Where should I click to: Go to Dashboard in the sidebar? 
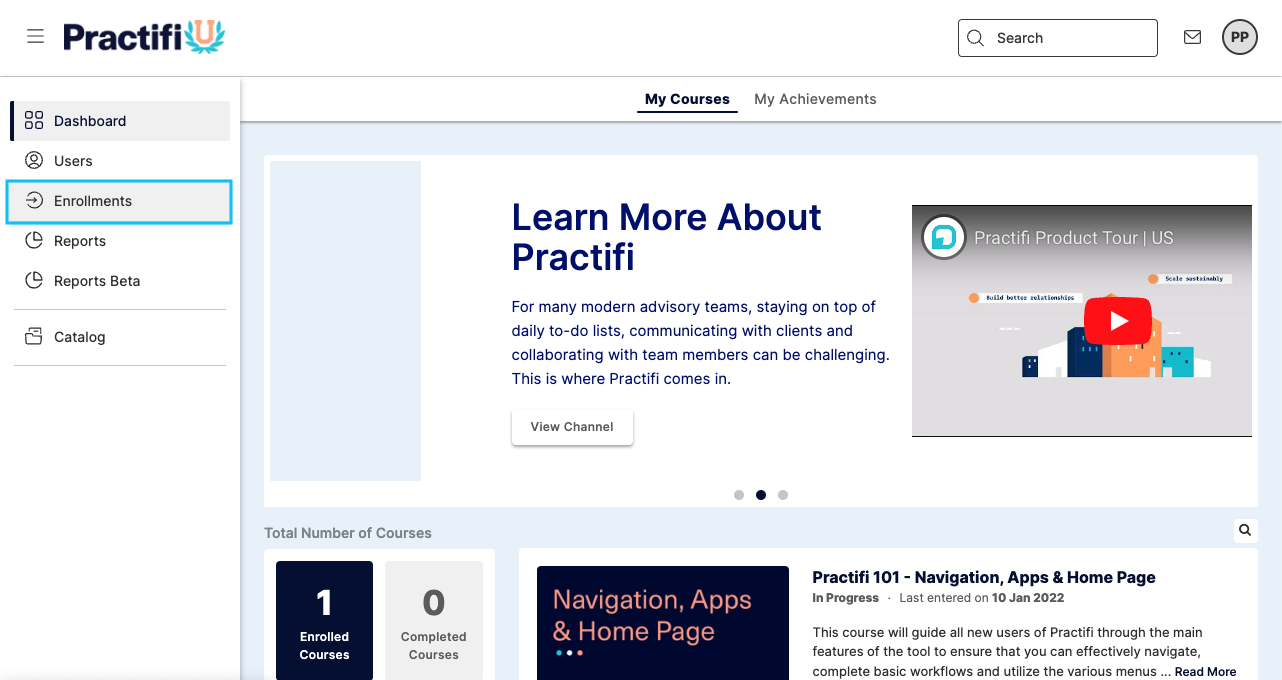(x=120, y=121)
